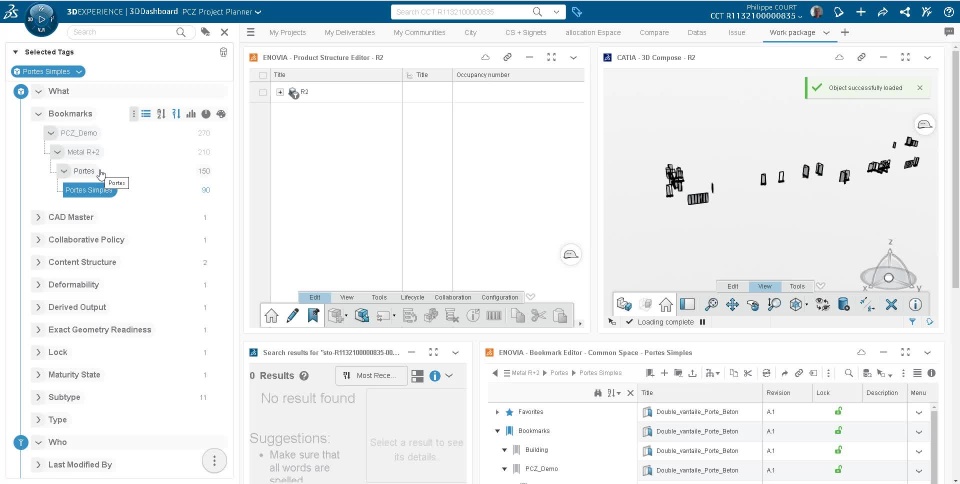The height and width of the screenshot is (484, 960).
Task: Click the tag panel Search field
Action: tap(125, 32)
